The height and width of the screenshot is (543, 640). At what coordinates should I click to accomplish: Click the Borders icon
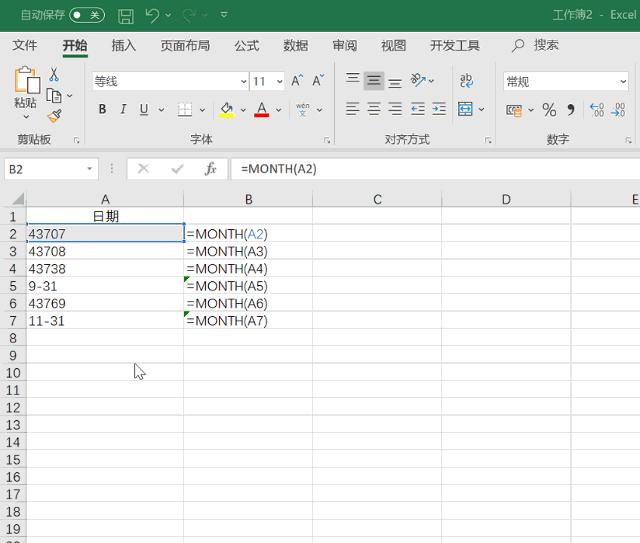pos(184,109)
